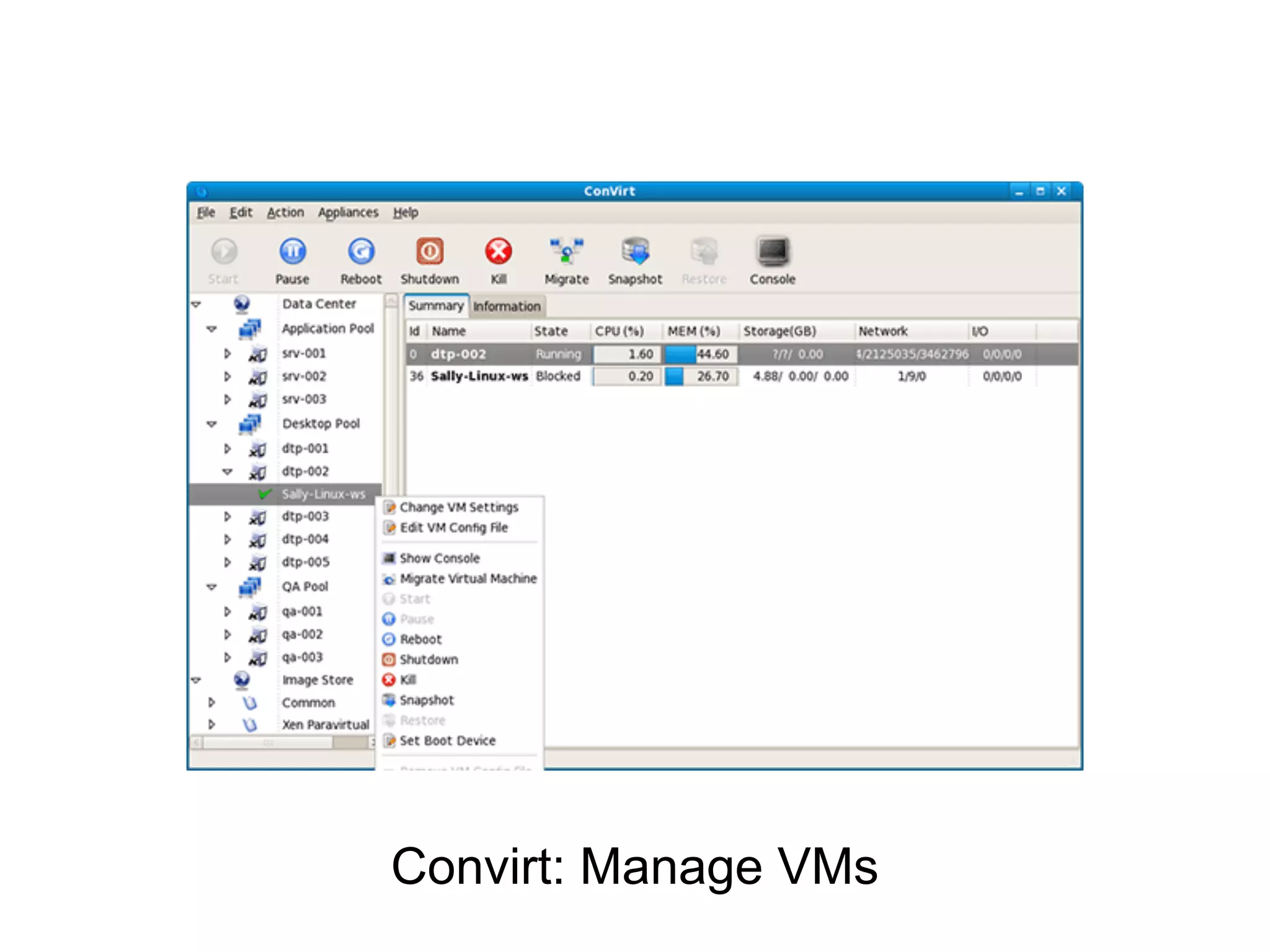Expand the srv-002 node
Viewport: 1270px width, 952px height.
click(x=227, y=377)
